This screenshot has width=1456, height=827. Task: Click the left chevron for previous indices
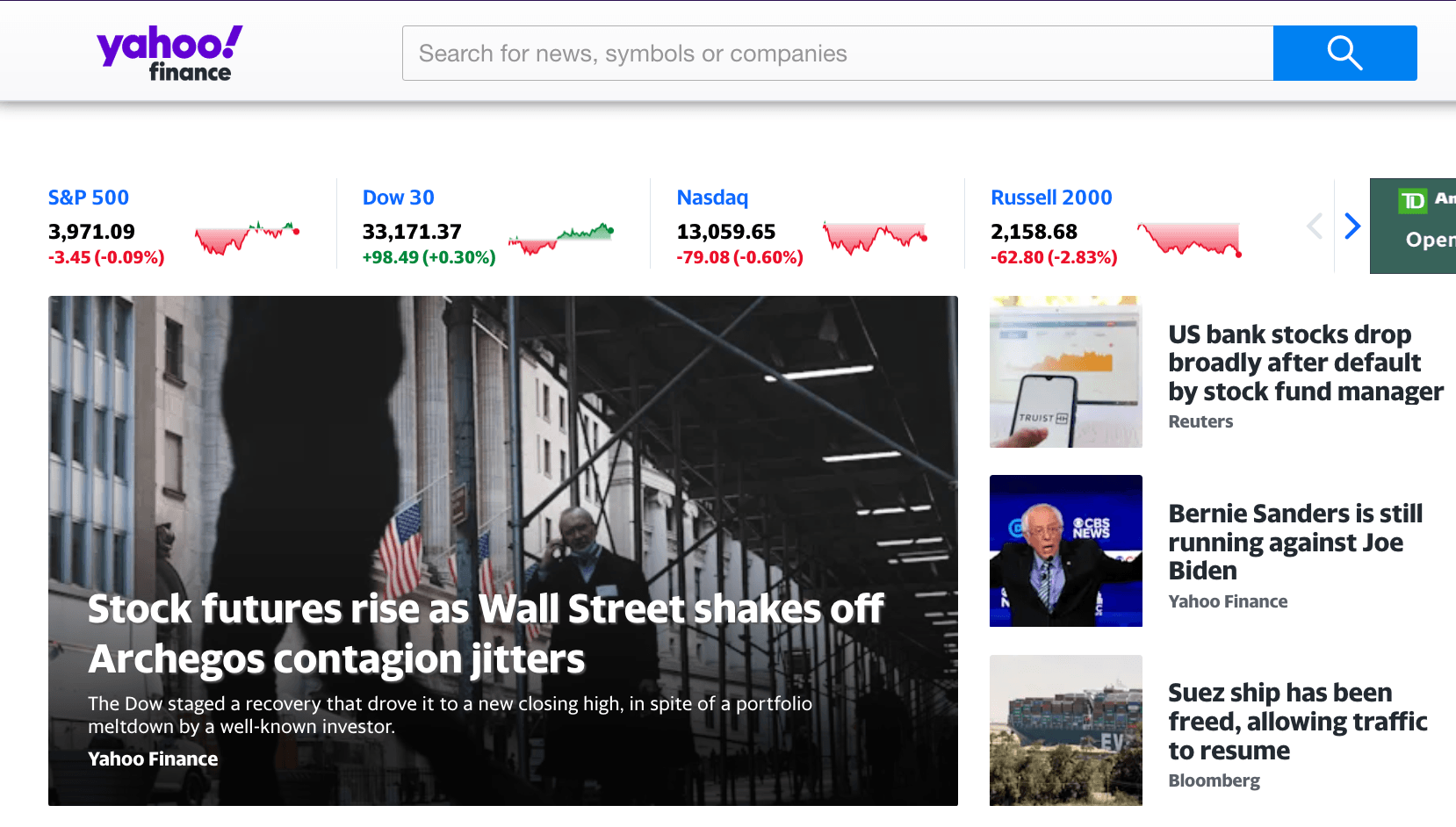coord(1315,227)
